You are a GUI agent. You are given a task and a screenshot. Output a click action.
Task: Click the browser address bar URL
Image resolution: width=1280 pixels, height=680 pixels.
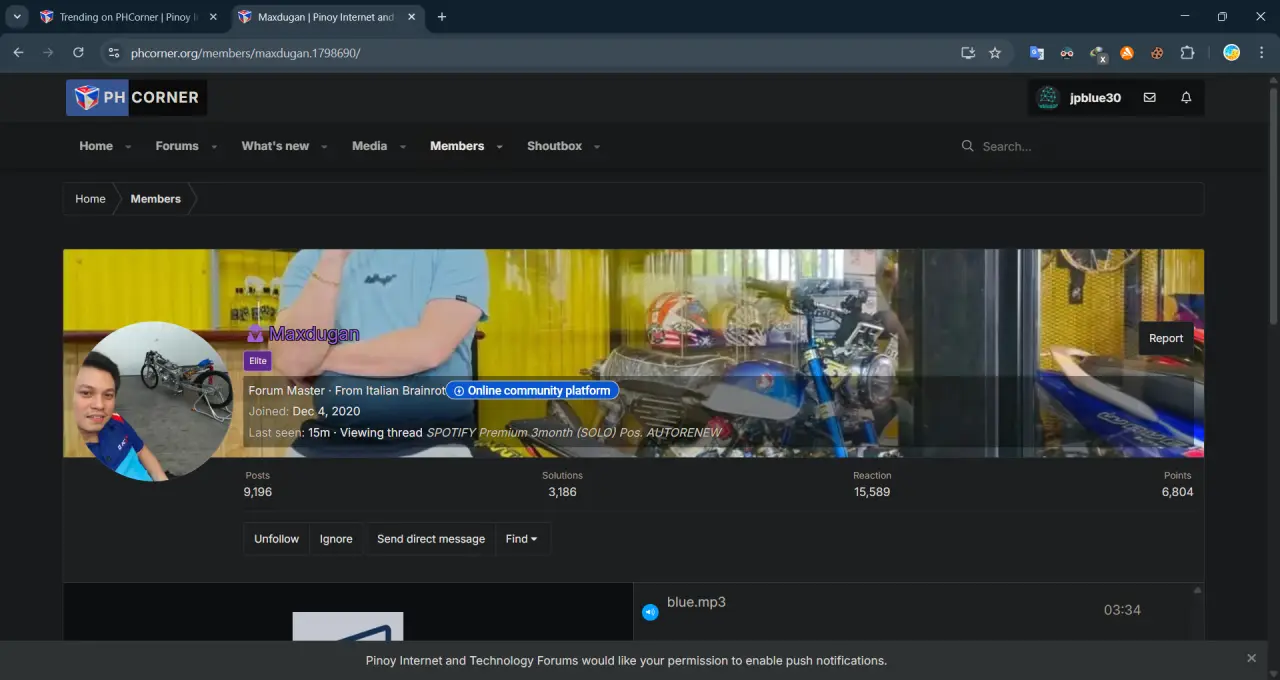click(x=245, y=53)
